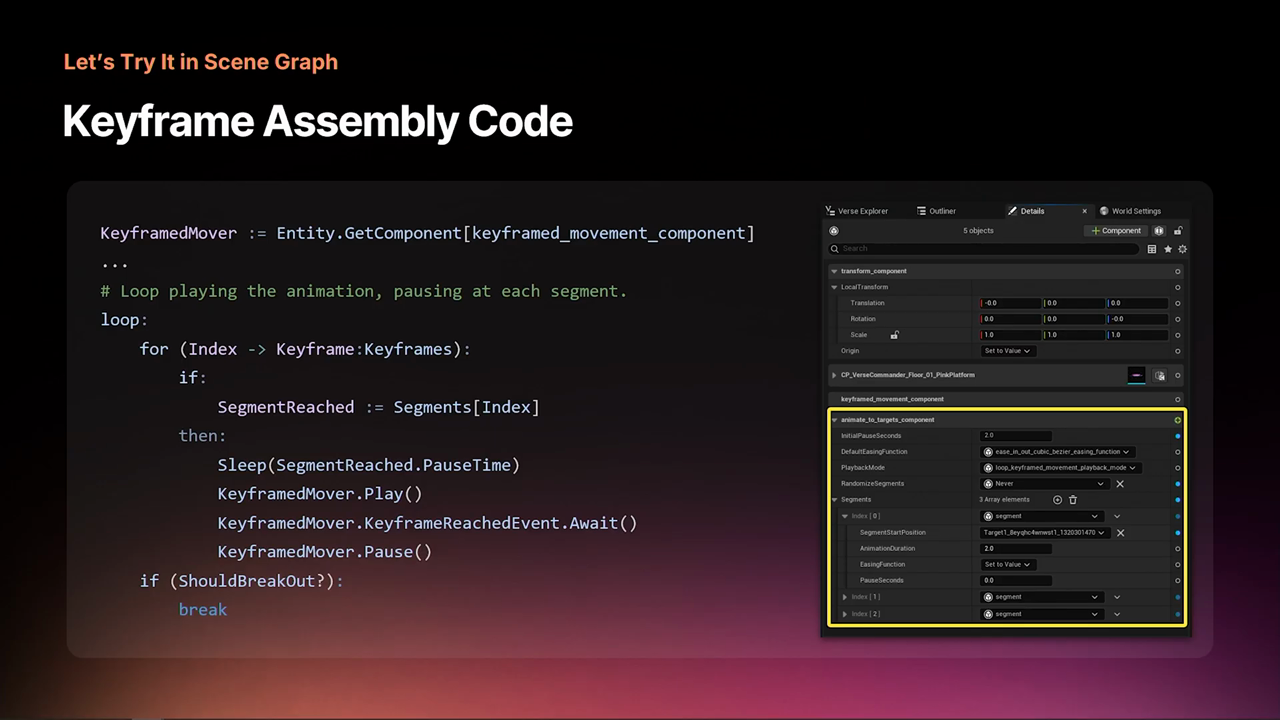This screenshot has width=1280, height=720.
Task: Click the green reset icon on animate_to_targets_component
Action: [x=1177, y=420]
